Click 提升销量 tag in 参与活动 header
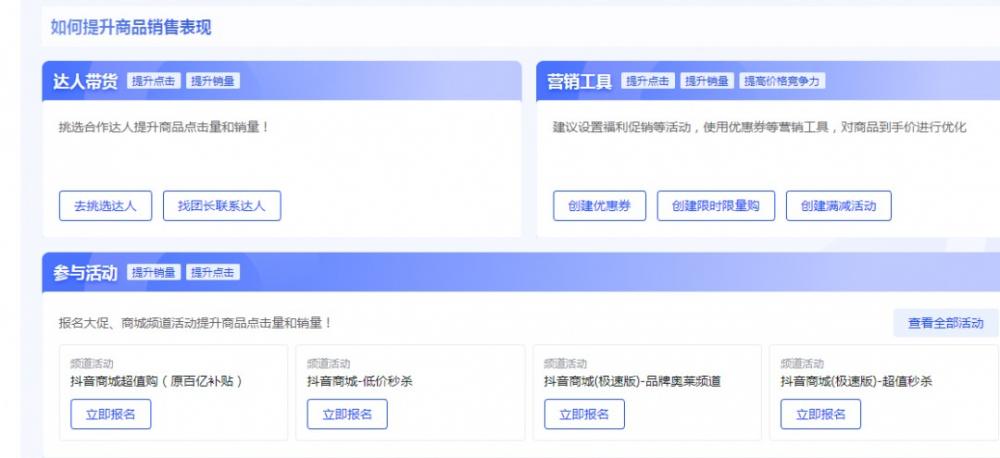This screenshot has height=458, width=1000. 154,272
